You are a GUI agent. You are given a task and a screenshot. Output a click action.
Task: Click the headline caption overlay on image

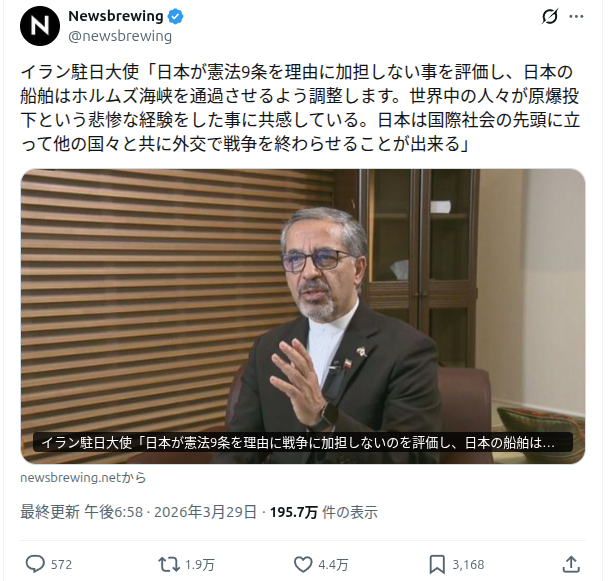coord(303,442)
